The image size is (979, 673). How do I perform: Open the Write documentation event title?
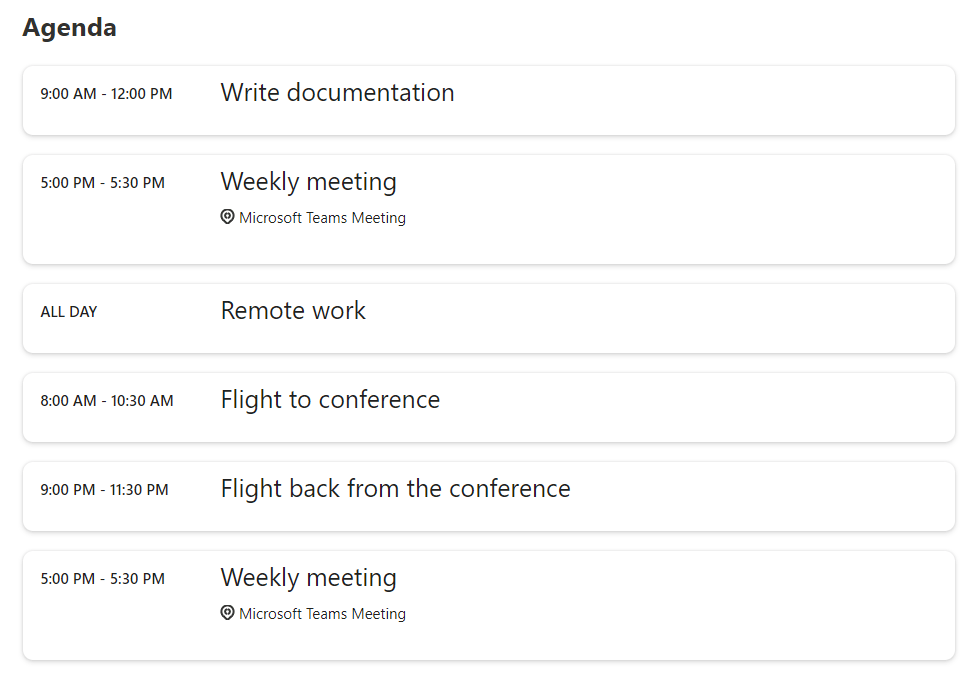coord(337,93)
